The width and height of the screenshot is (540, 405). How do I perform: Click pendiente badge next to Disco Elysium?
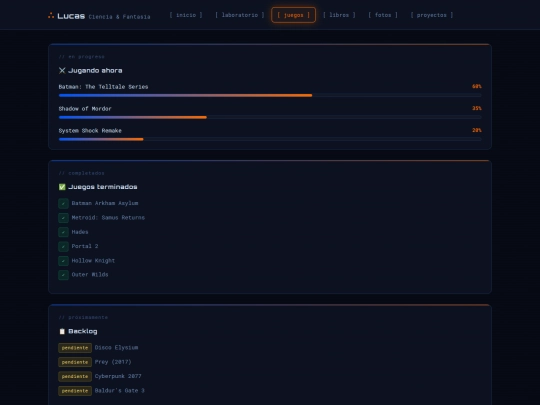pyautogui.click(x=75, y=348)
